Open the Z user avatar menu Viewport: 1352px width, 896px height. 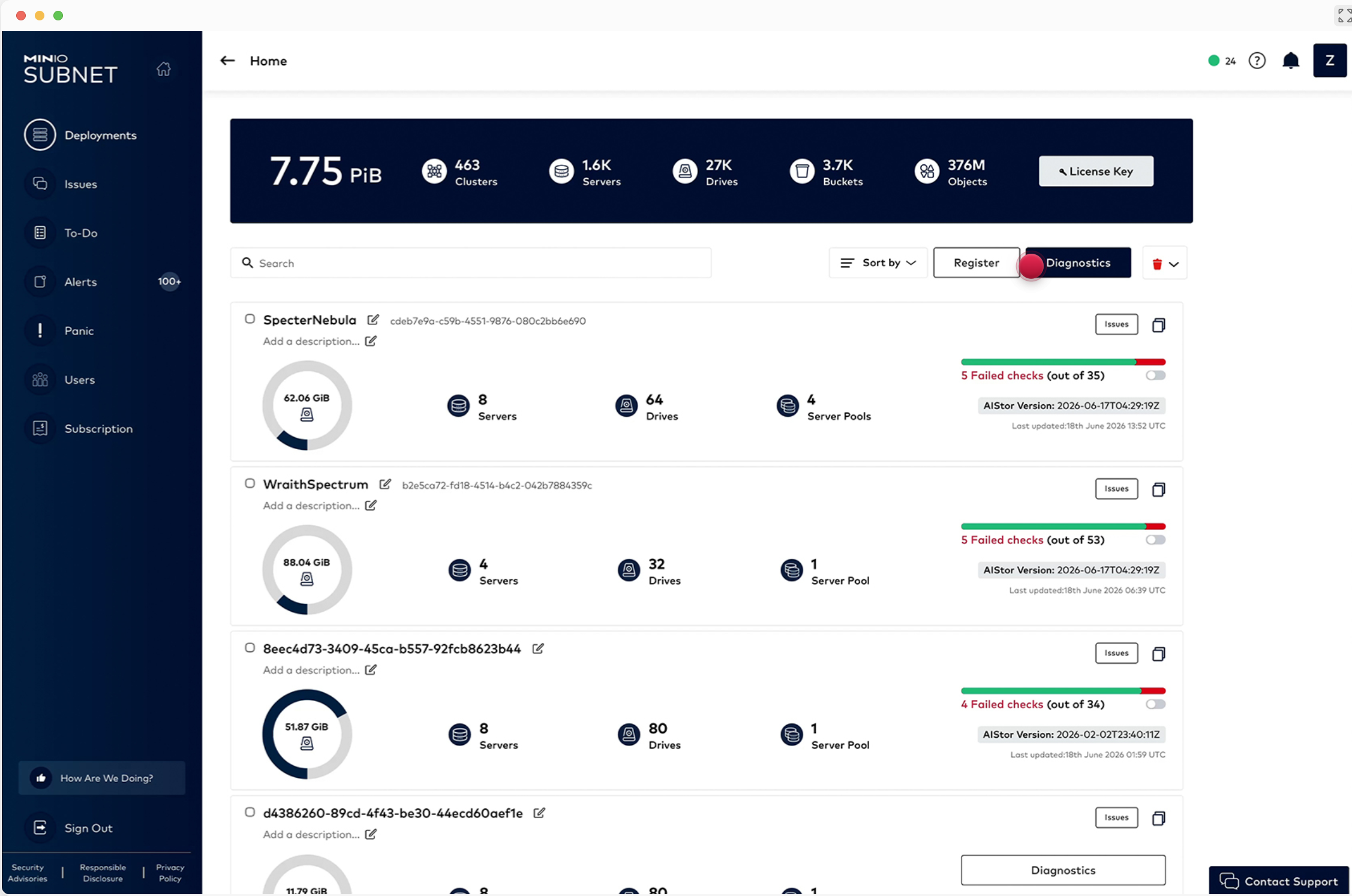pos(1329,61)
